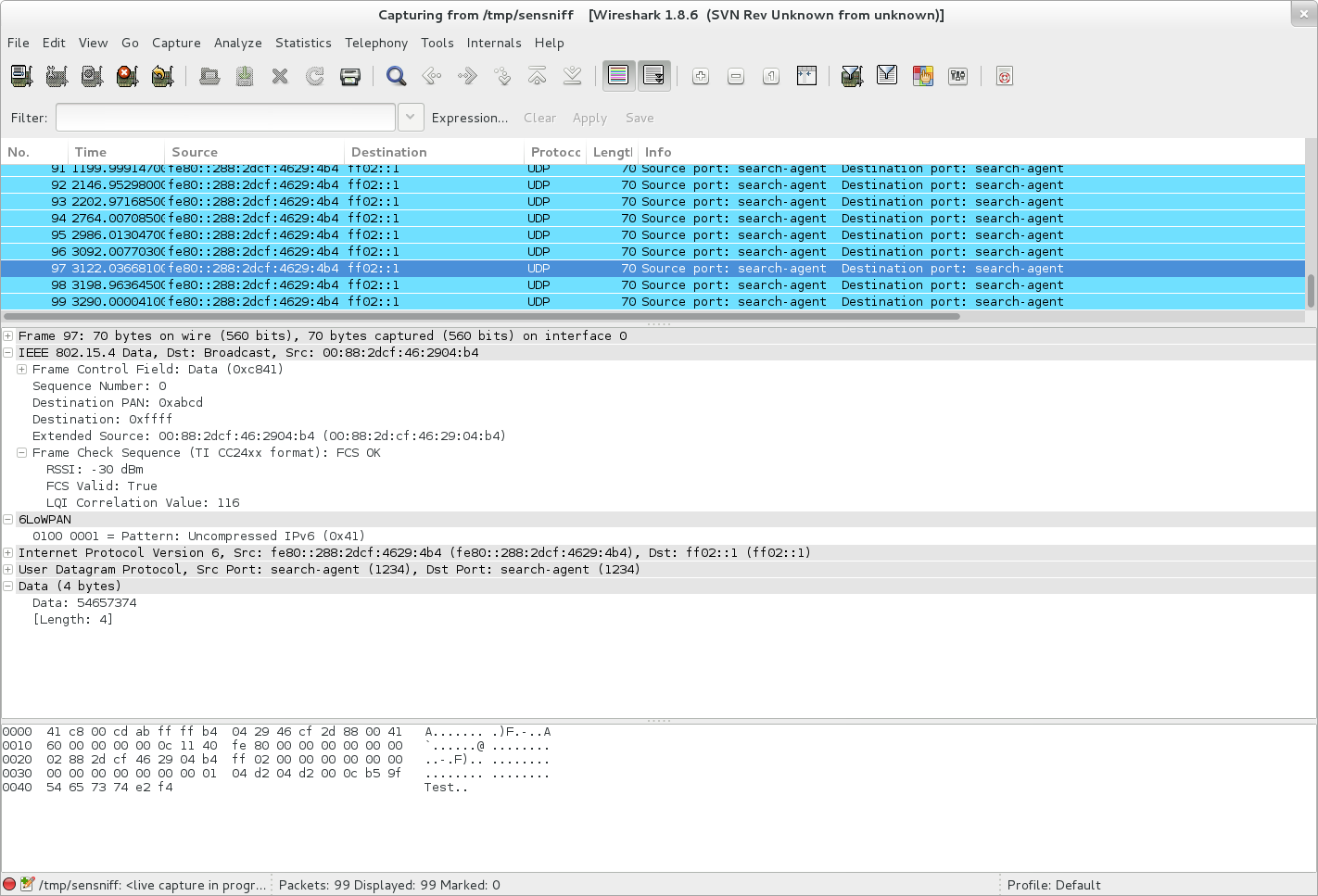1318x896 pixels.
Task: Open the Analyze menu
Action: (x=238, y=43)
